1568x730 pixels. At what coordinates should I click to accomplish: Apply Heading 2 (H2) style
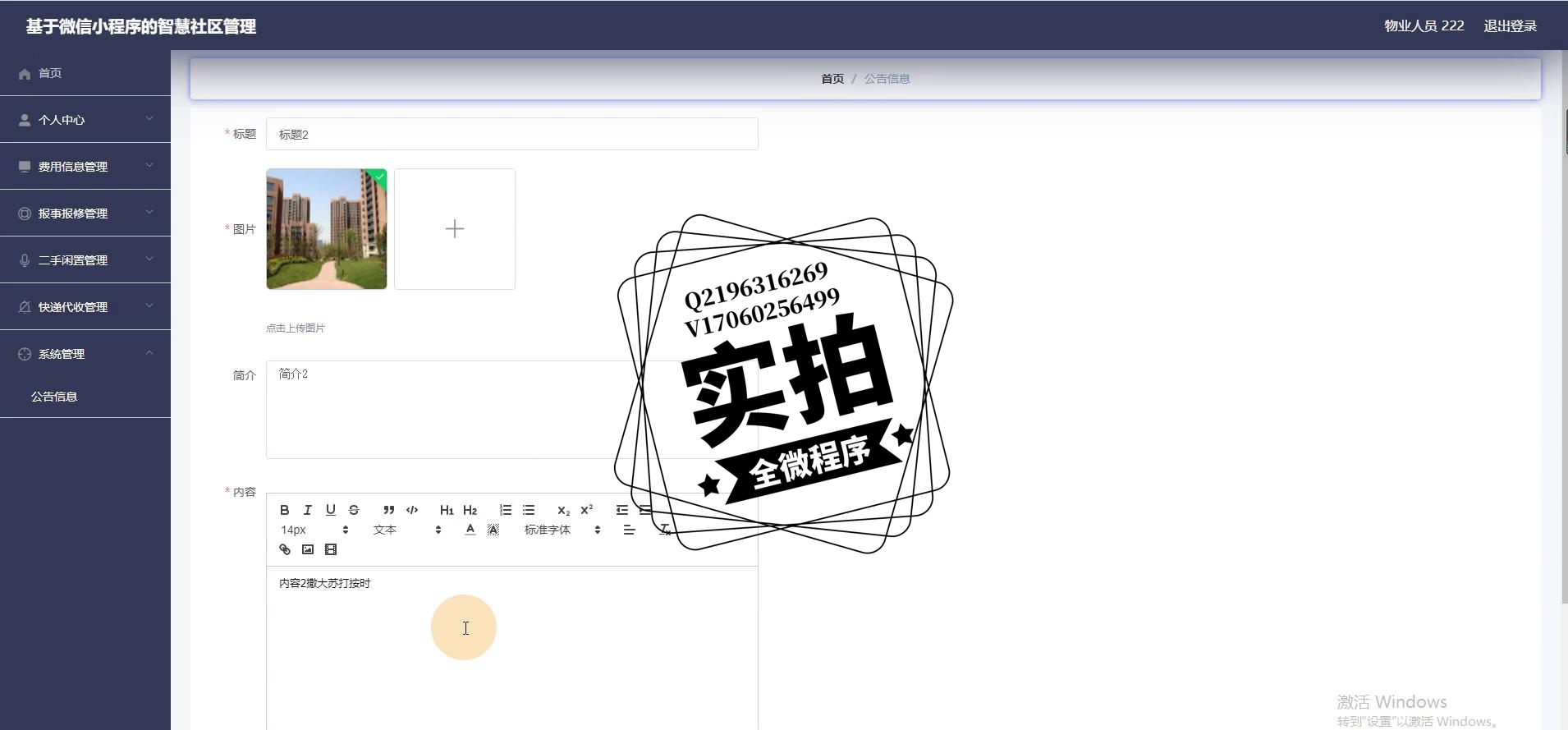470,510
